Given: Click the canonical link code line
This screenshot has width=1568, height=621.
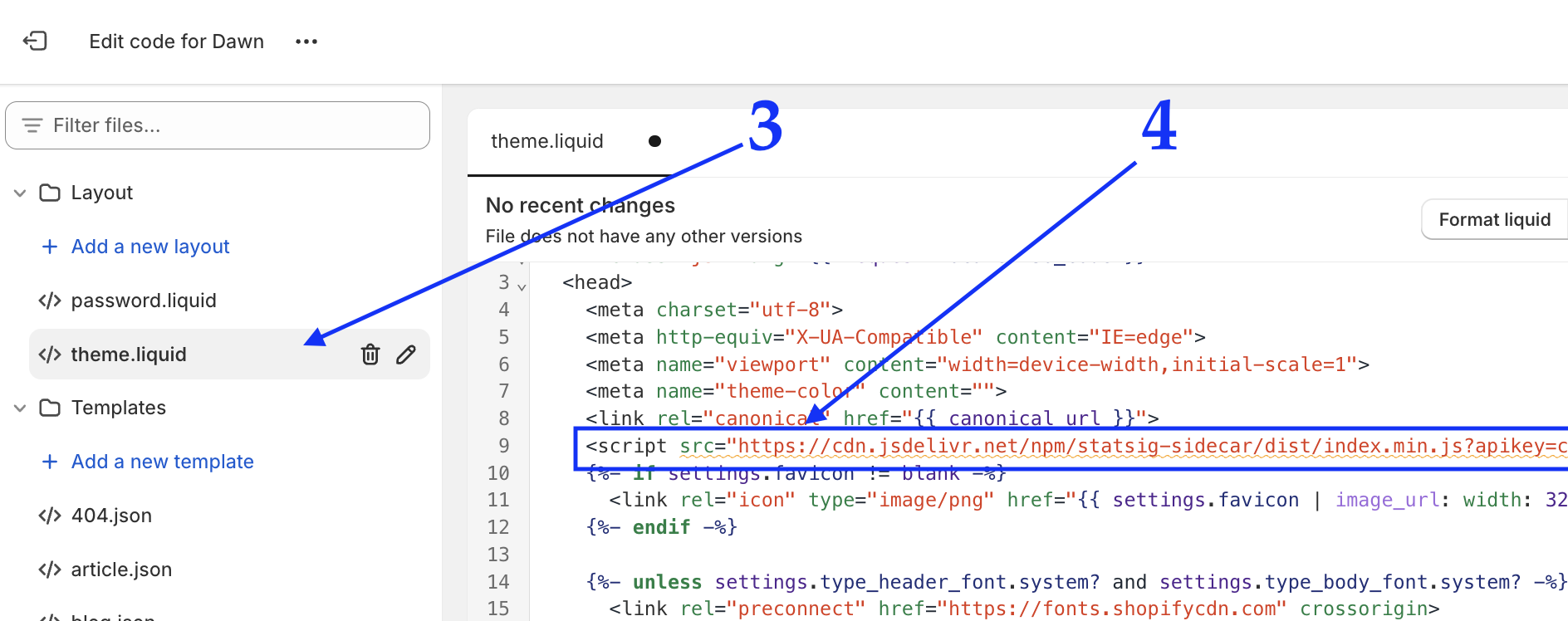Looking at the screenshot, I should coord(872,418).
